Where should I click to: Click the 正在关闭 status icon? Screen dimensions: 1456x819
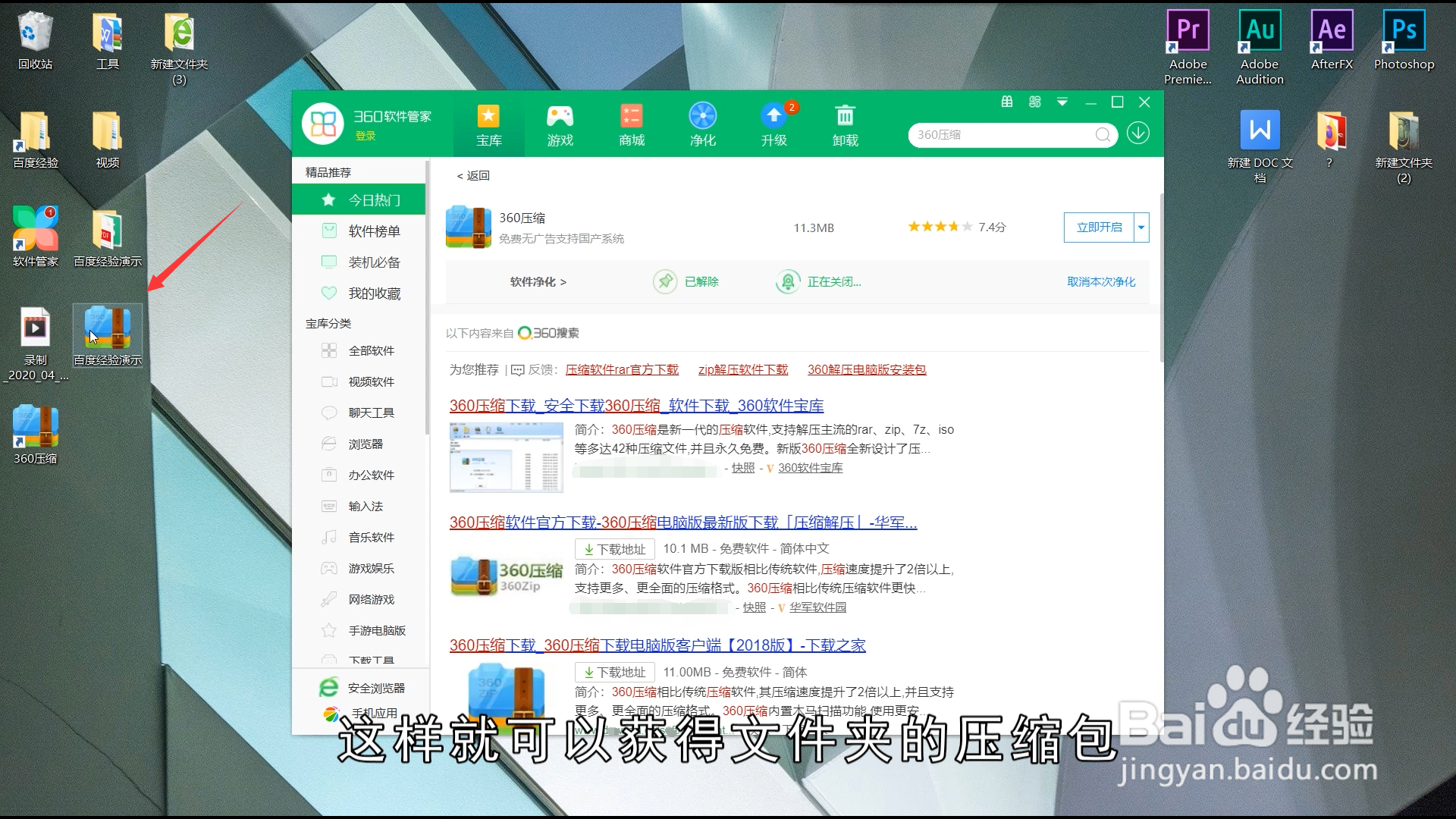point(788,281)
